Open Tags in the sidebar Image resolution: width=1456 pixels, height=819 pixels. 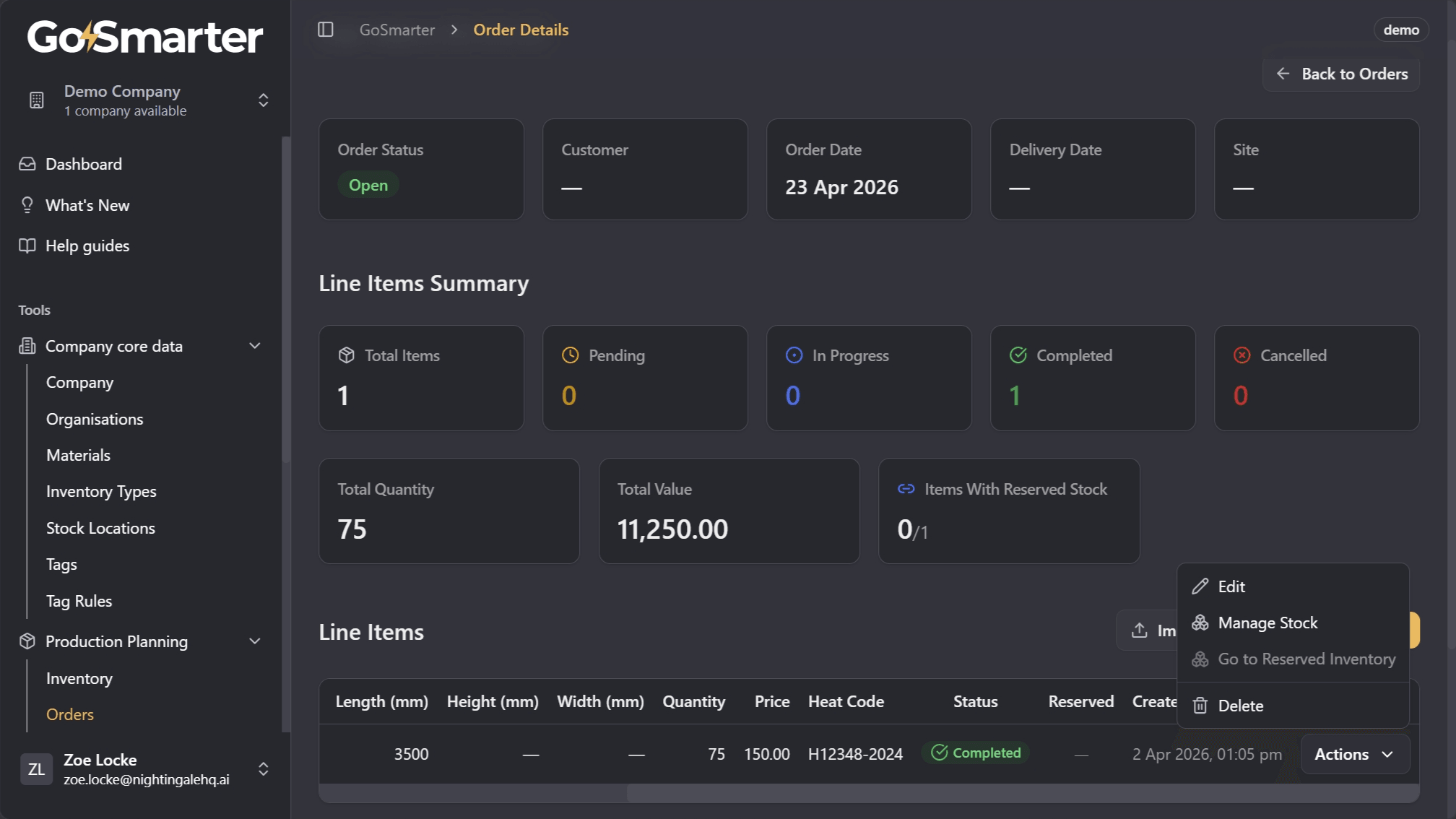click(61, 564)
